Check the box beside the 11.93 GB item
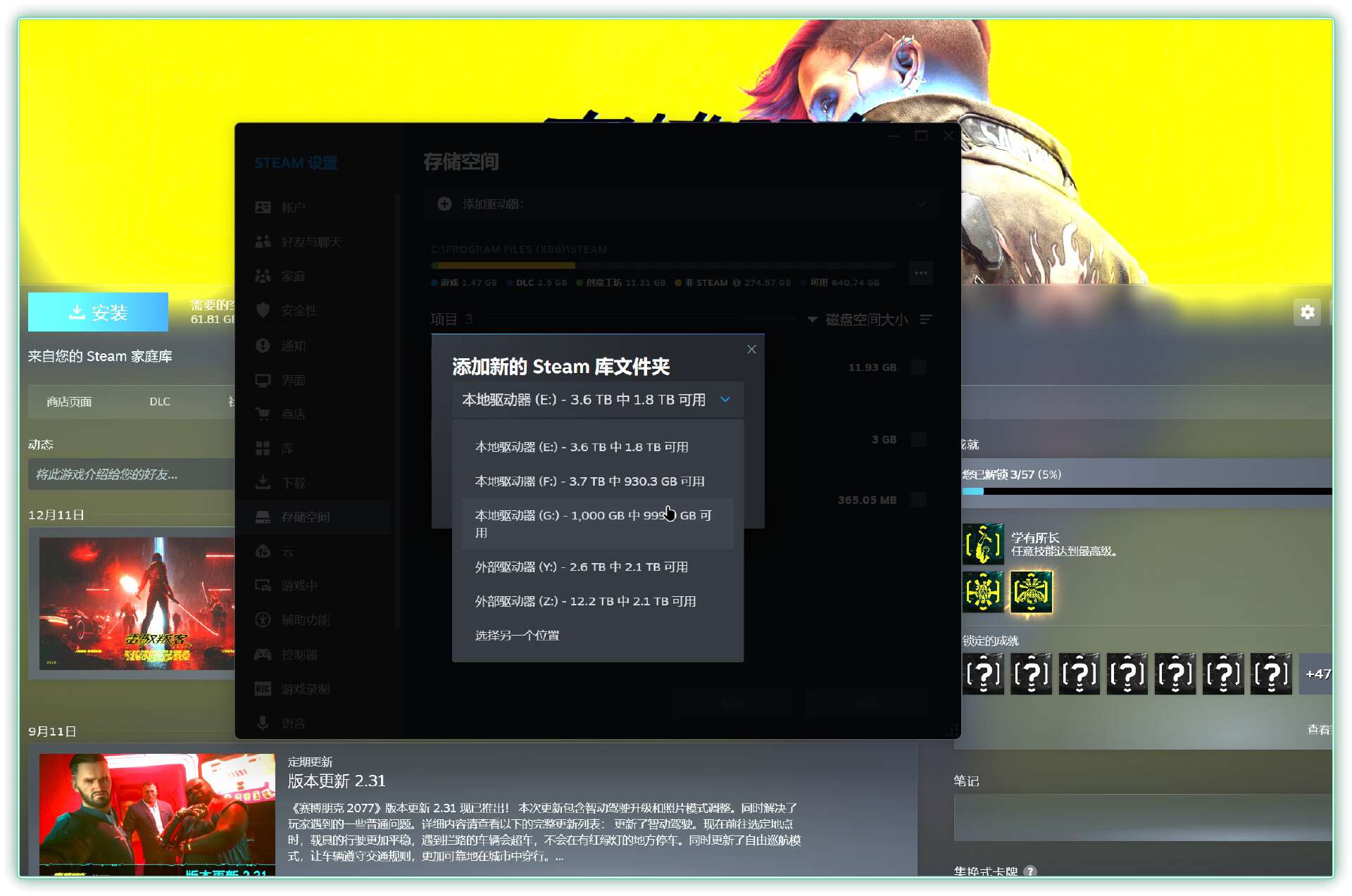Viewport: 1352px width, 896px height. coord(918,367)
